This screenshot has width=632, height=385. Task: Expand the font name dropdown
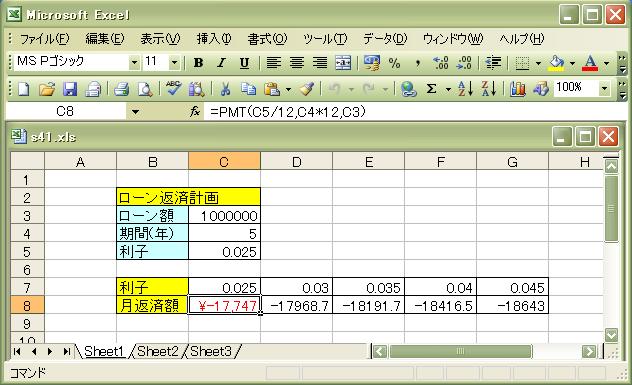tap(134, 62)
